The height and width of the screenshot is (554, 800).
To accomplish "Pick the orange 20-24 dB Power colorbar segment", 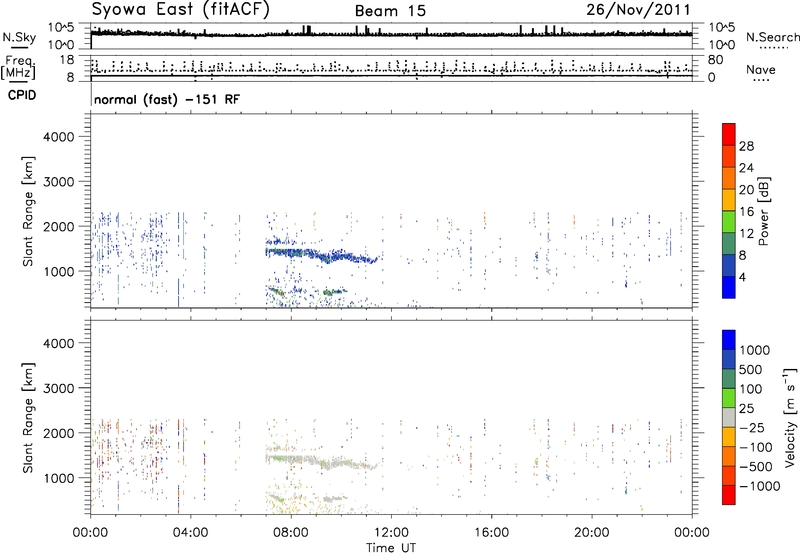I will (x=729, y=178).
